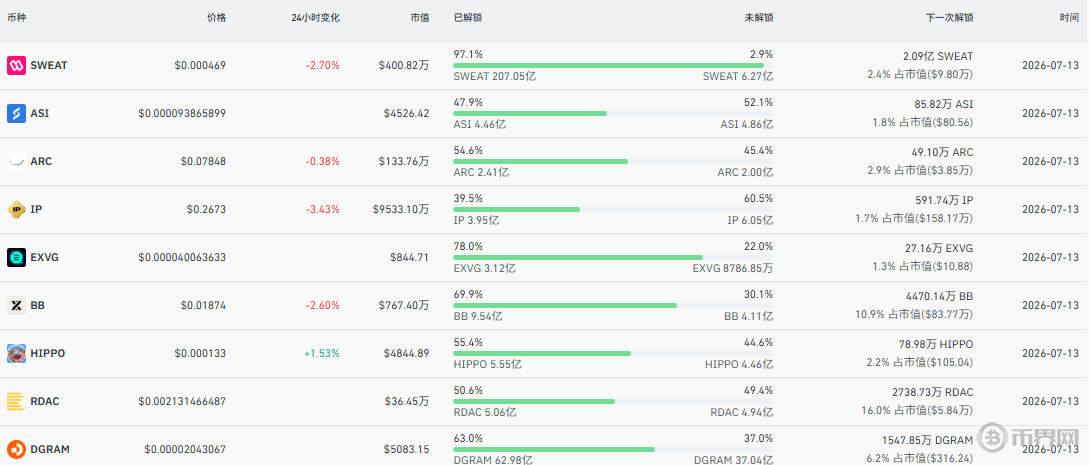The image size is (1090, 465).
Task: Open the HIPPO token name link
Action: 47,353
